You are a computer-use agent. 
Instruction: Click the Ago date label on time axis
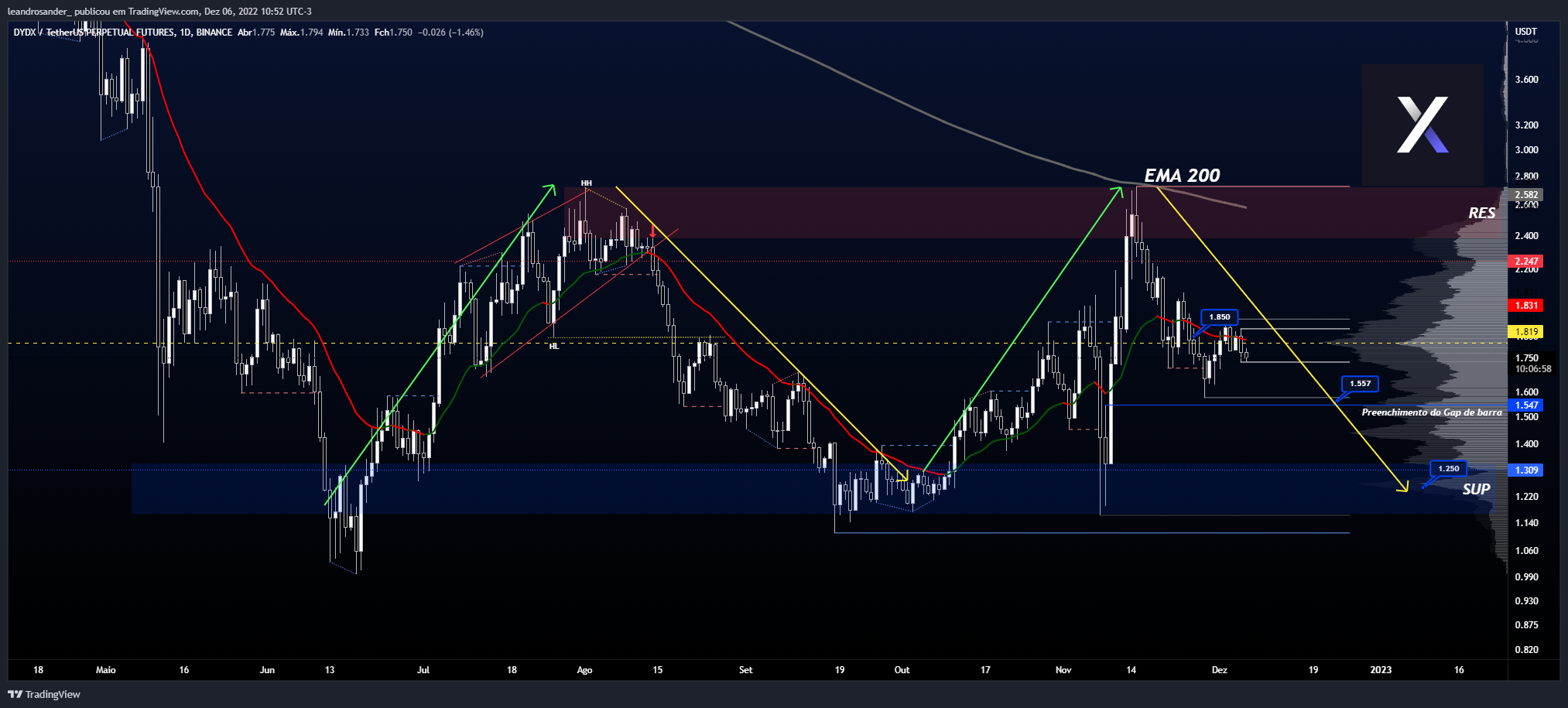click(x=584, y=670)
